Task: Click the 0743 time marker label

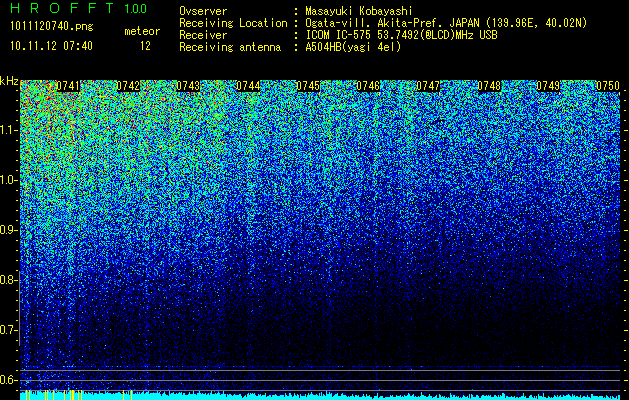Action: tap(188, 86)
